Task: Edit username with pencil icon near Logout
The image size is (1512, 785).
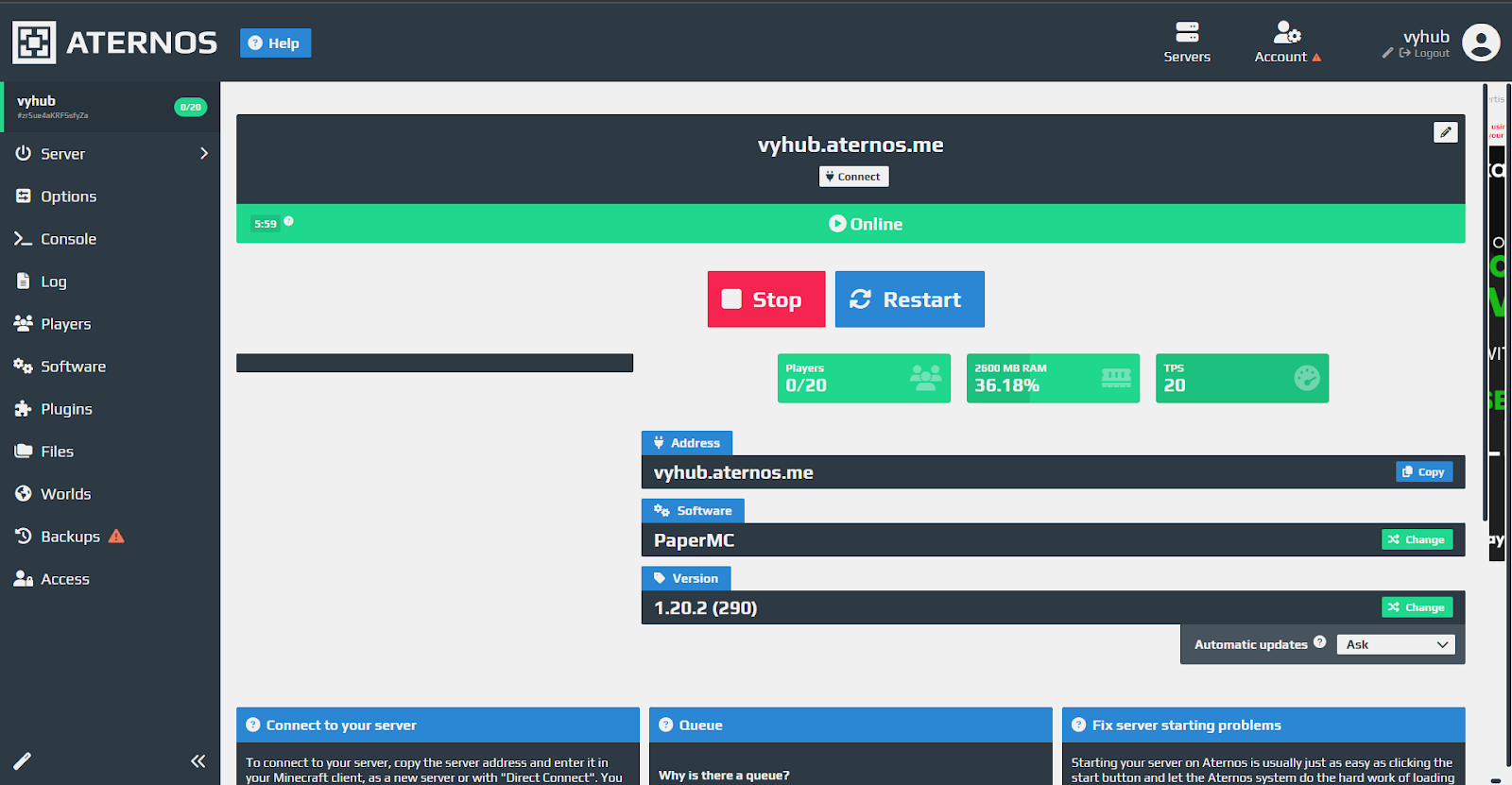Action: (1387, 53)
